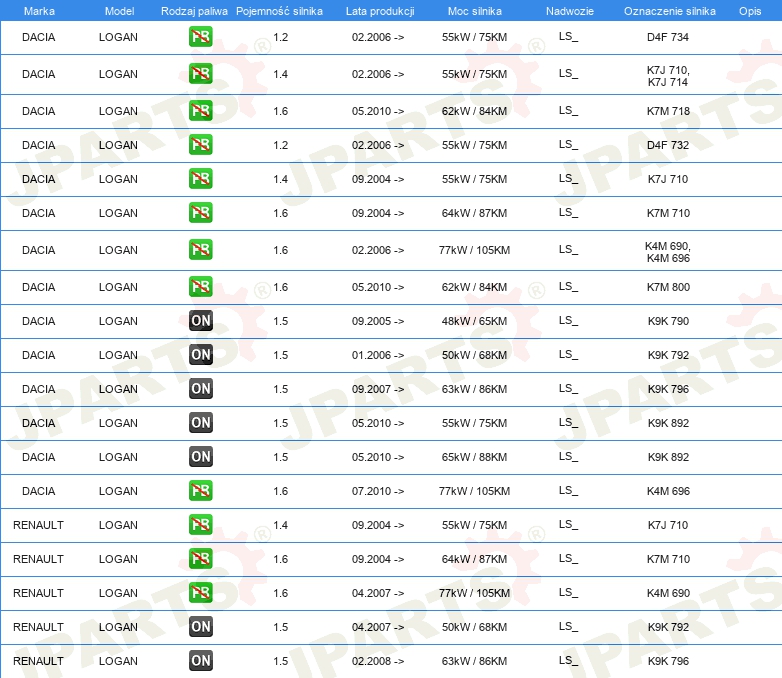
Task: Click the power value 65kW / 88KM
Action: coord(474,456)
